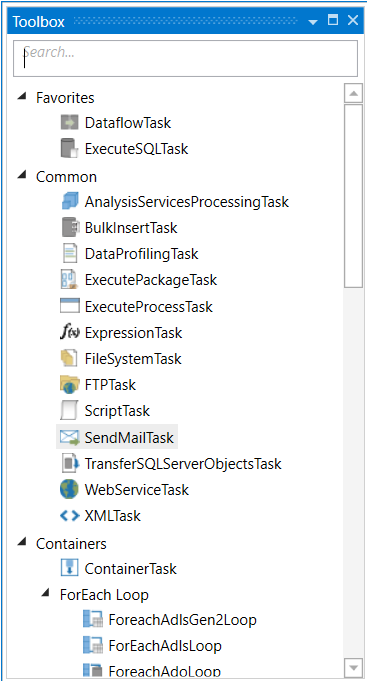Select the ExpressionTask f(x) icon

[x=69, y=333]
